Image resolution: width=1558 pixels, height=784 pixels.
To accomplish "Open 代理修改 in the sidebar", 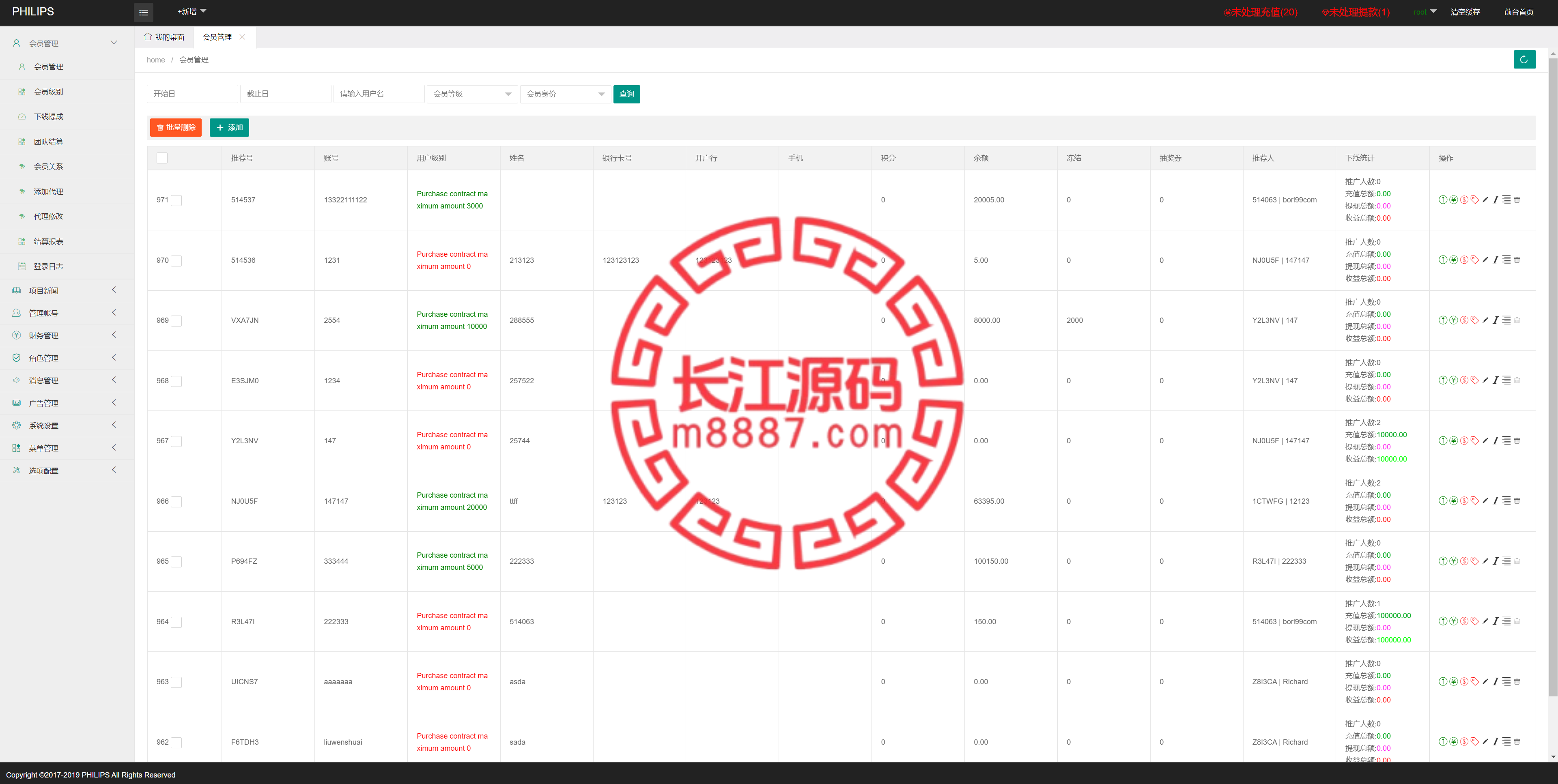I will [x=67, y=217].
